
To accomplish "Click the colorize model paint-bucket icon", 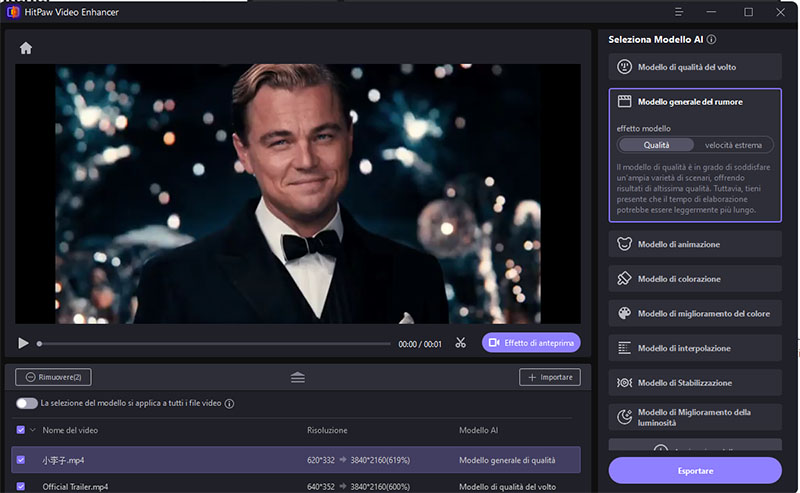I will (x=624, y=279).
